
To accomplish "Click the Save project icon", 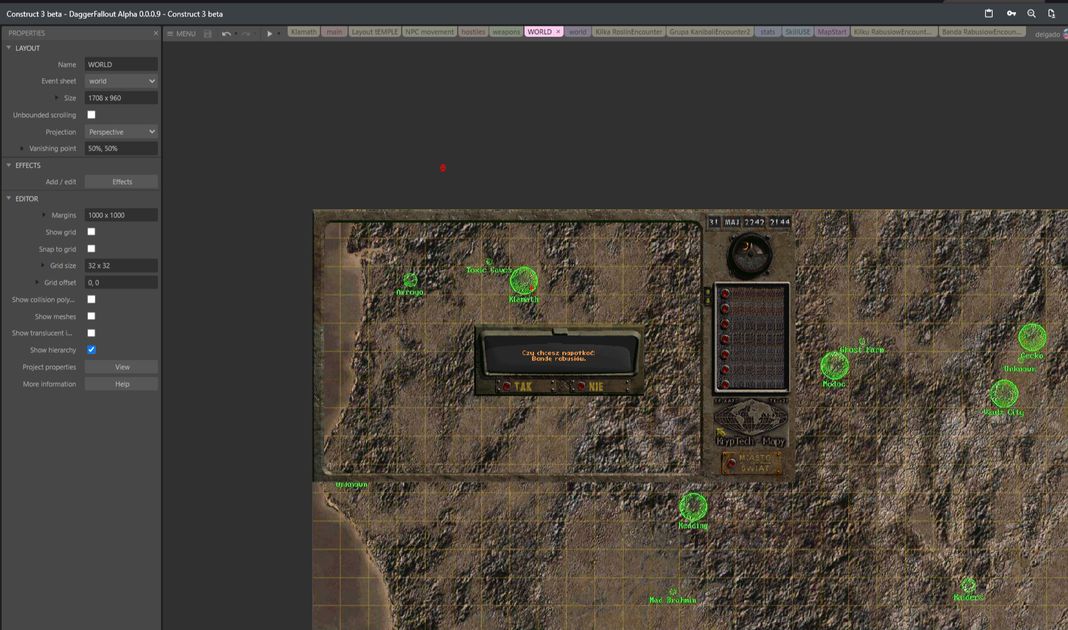I will coord(207,33).
